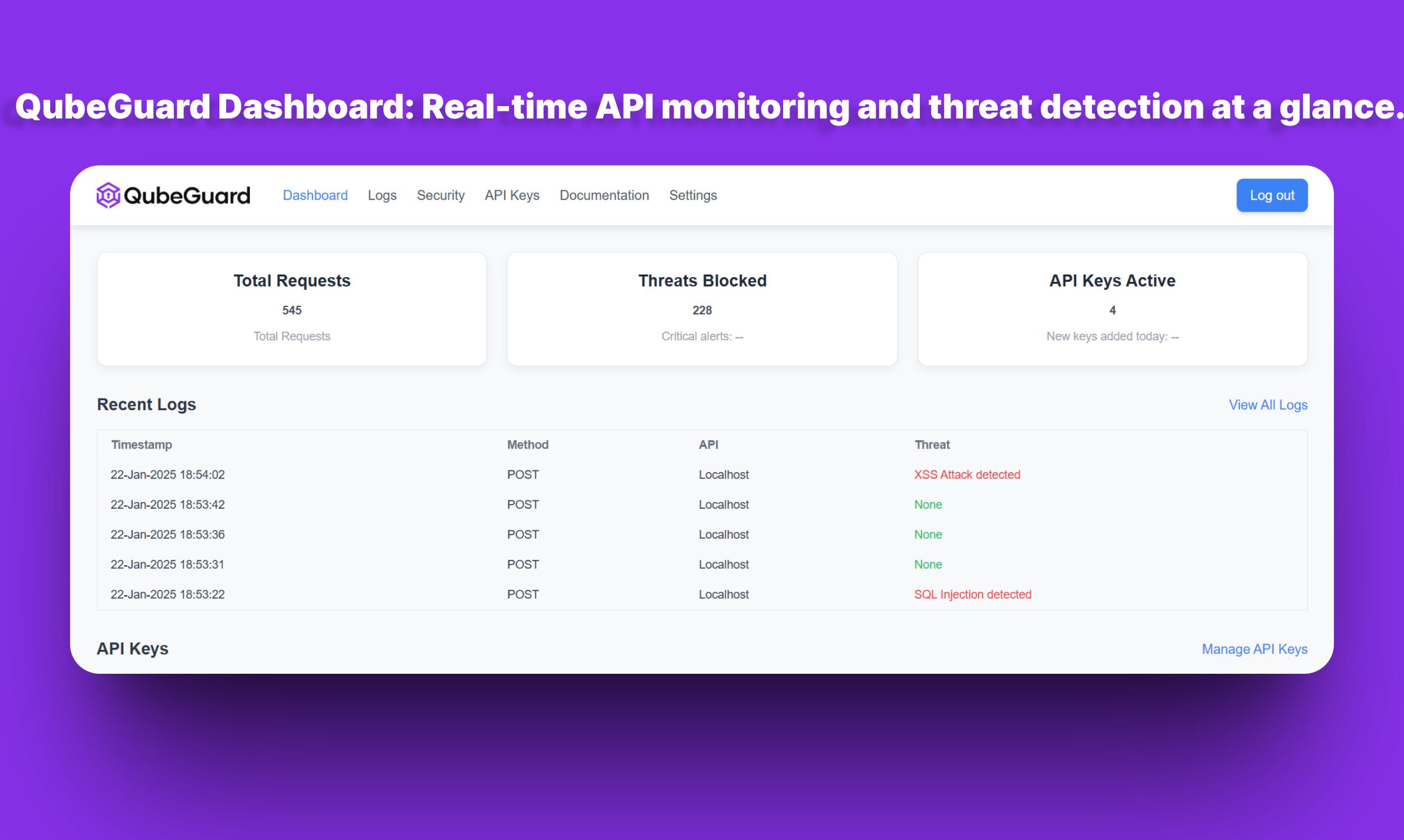1404x840 pixels.
Task: Select the Total Requests stat card
Action: tap(292, 309)
